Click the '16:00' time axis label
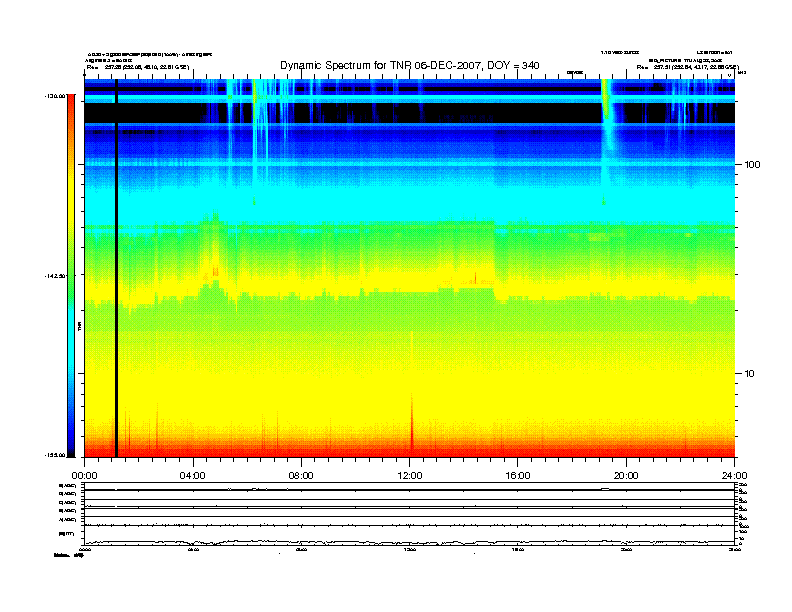 [518, 475]
